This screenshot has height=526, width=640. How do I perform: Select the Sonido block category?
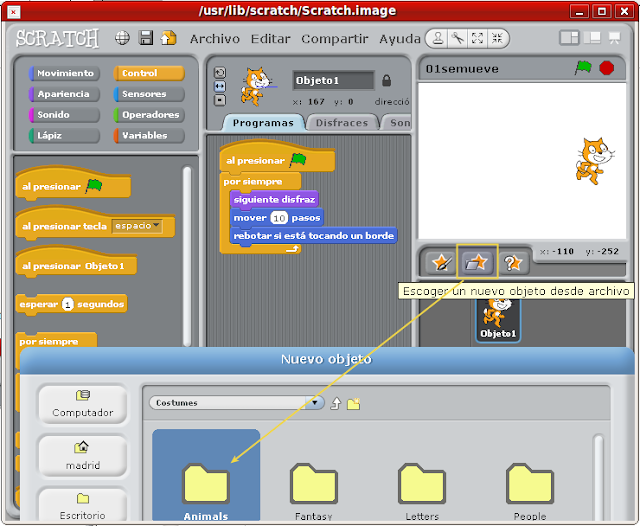click(64, 115)
